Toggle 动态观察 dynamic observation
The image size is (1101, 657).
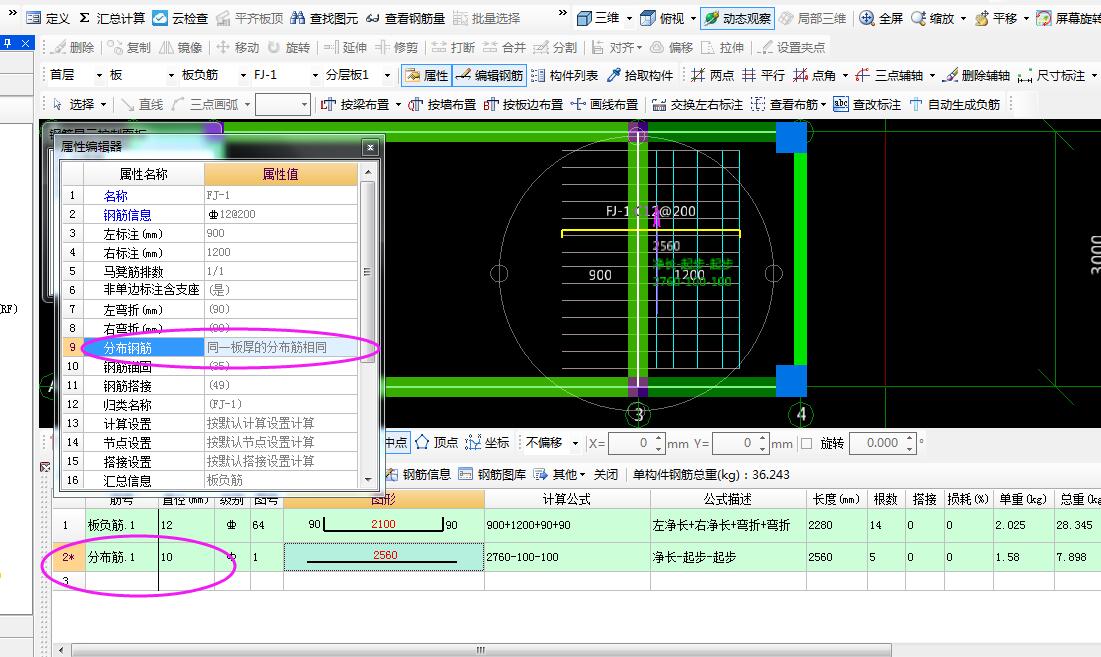(x=737, y=18)
